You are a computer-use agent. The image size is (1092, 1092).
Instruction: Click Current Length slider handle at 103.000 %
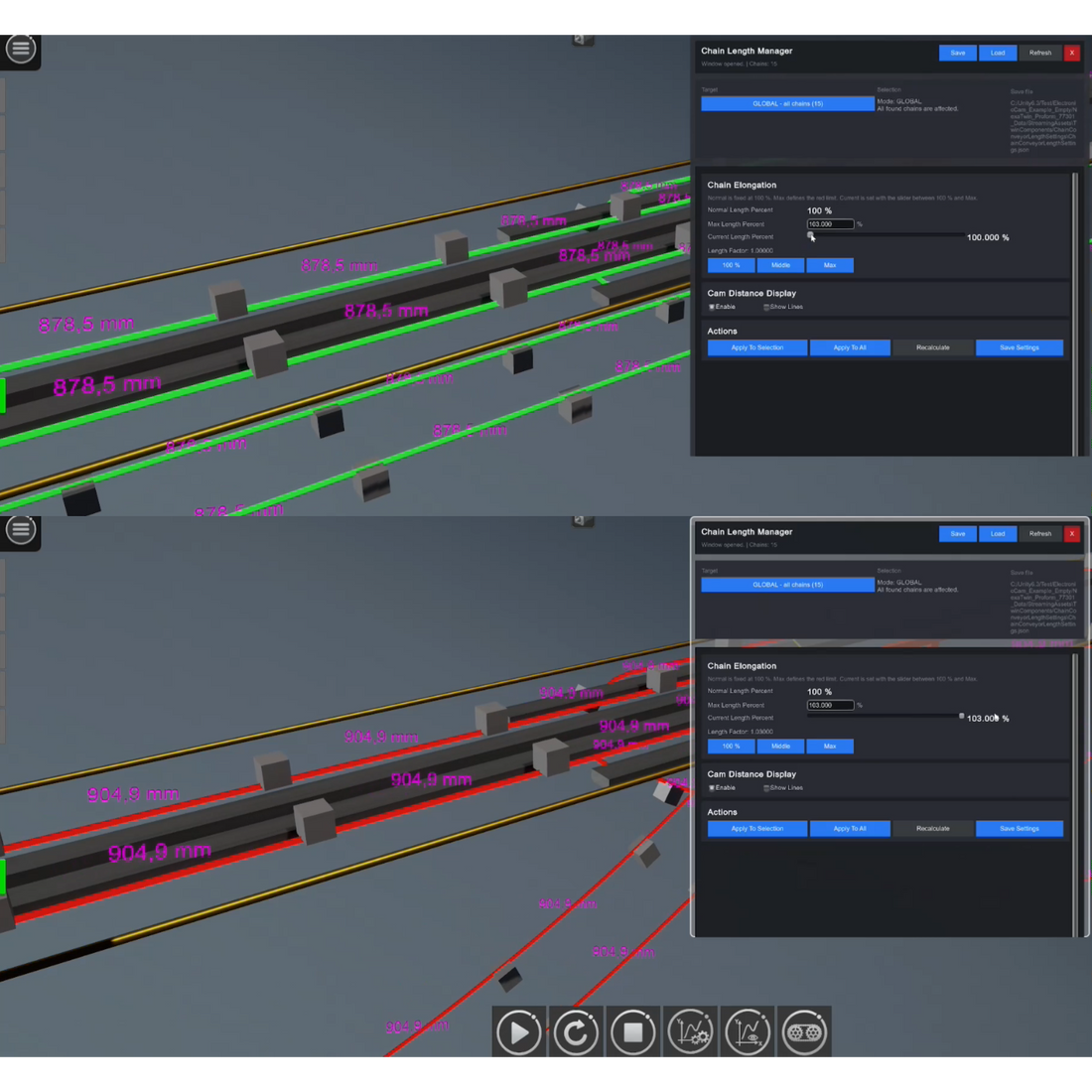pos(961,716)
